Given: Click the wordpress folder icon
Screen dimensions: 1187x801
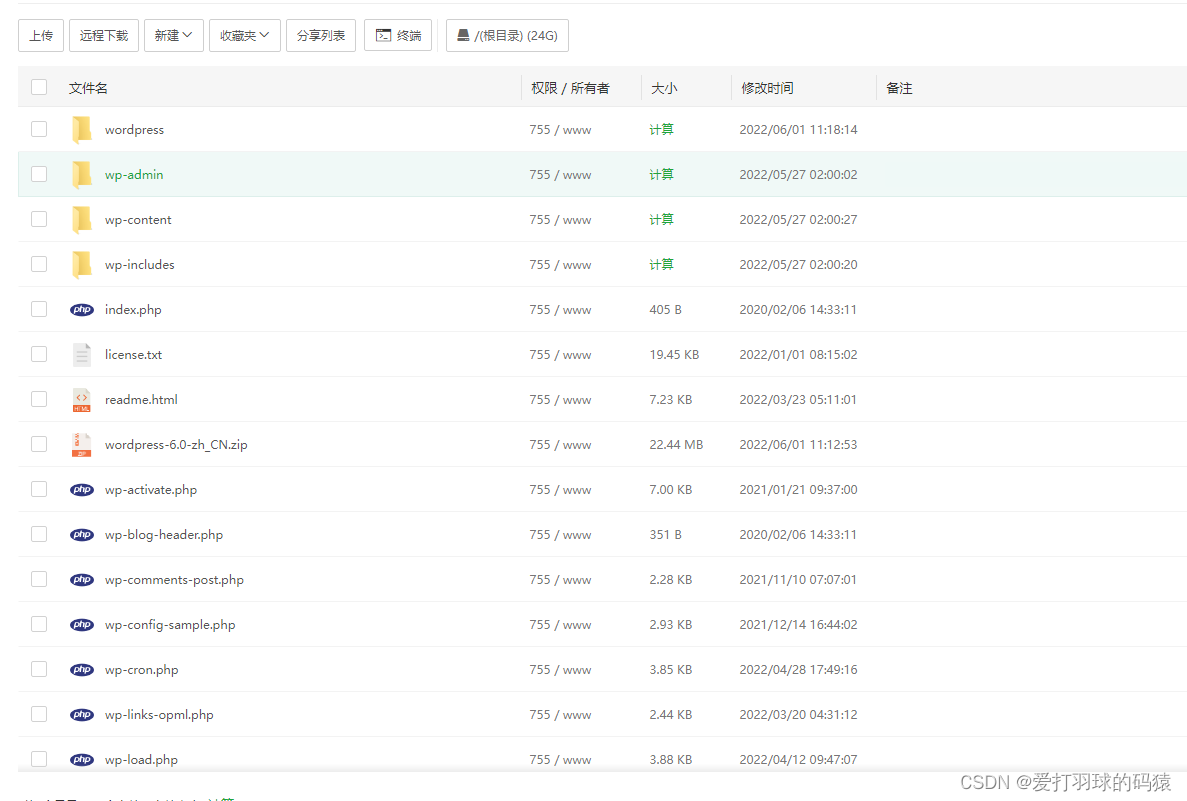Looking at the screenshot, I should click(x=82, y=129).
